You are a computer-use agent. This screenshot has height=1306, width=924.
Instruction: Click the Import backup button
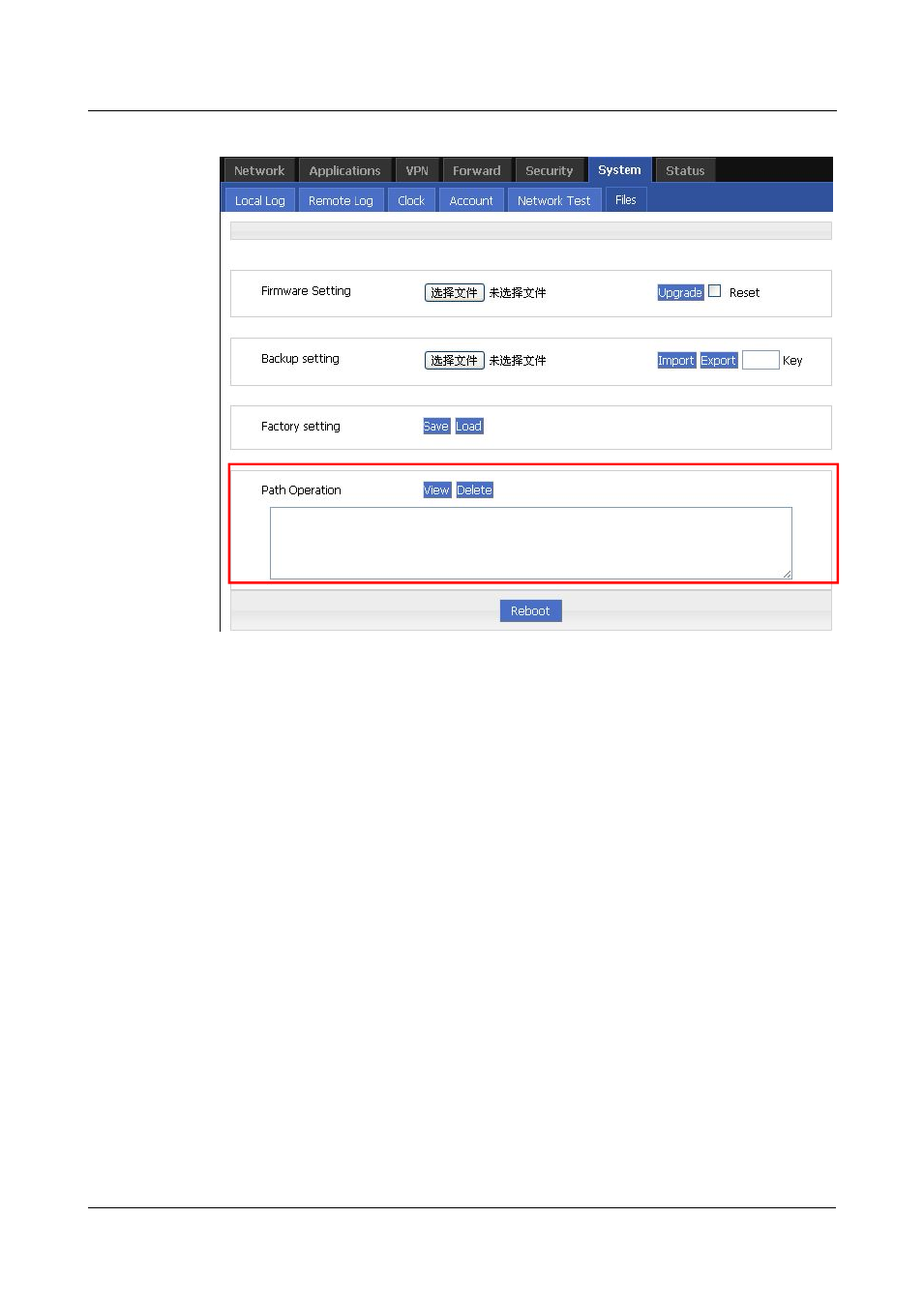pyautogui.click(x=676, y=360)
